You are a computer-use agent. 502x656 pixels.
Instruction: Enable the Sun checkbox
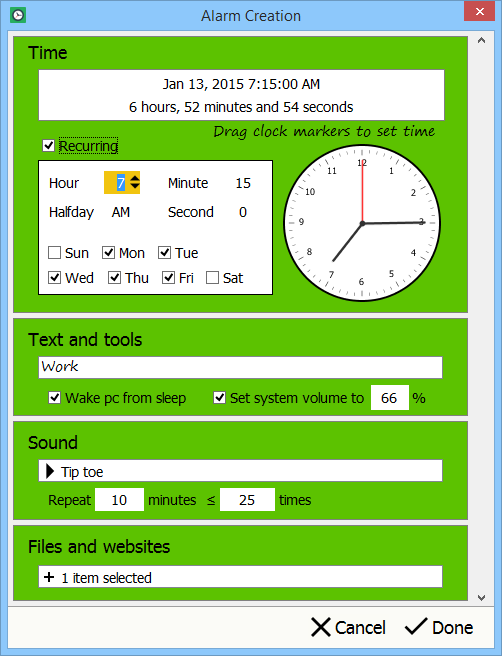coord(54,253)
